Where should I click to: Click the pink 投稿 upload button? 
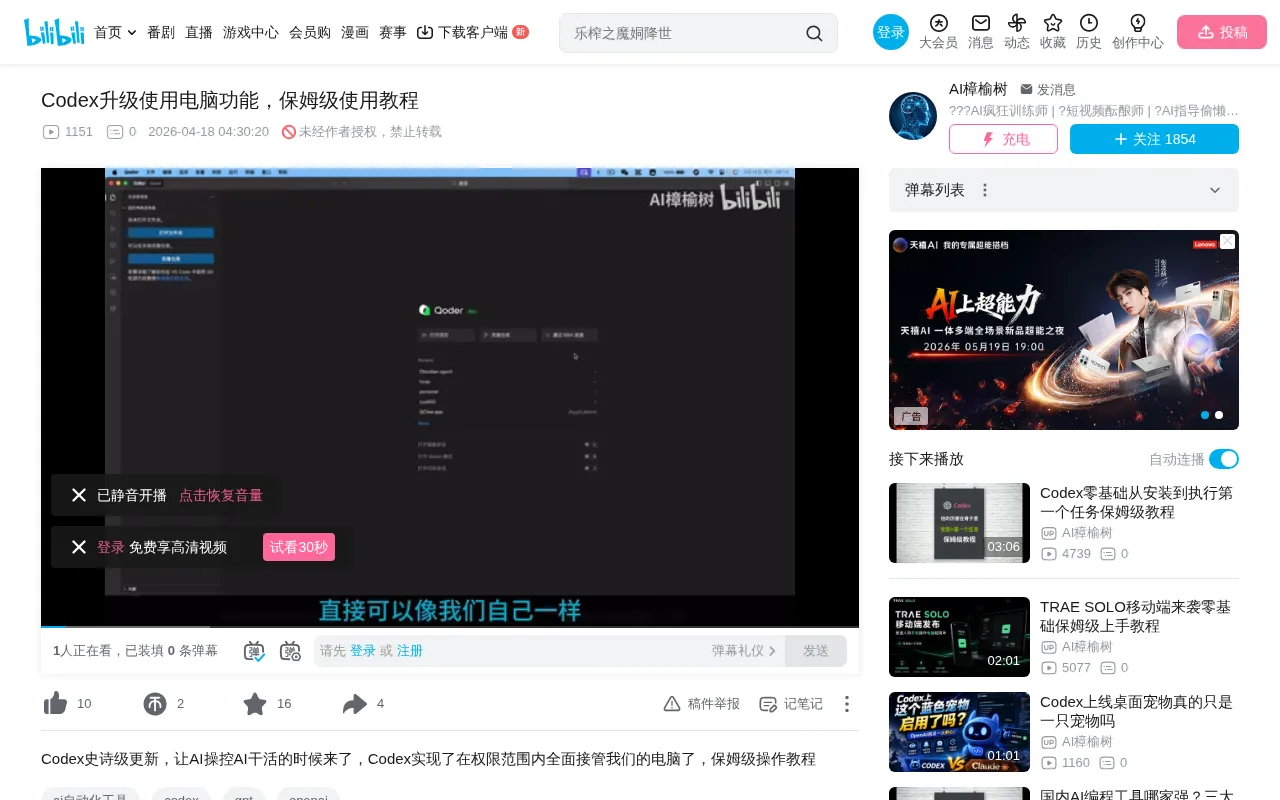[x=1222, y=32]
